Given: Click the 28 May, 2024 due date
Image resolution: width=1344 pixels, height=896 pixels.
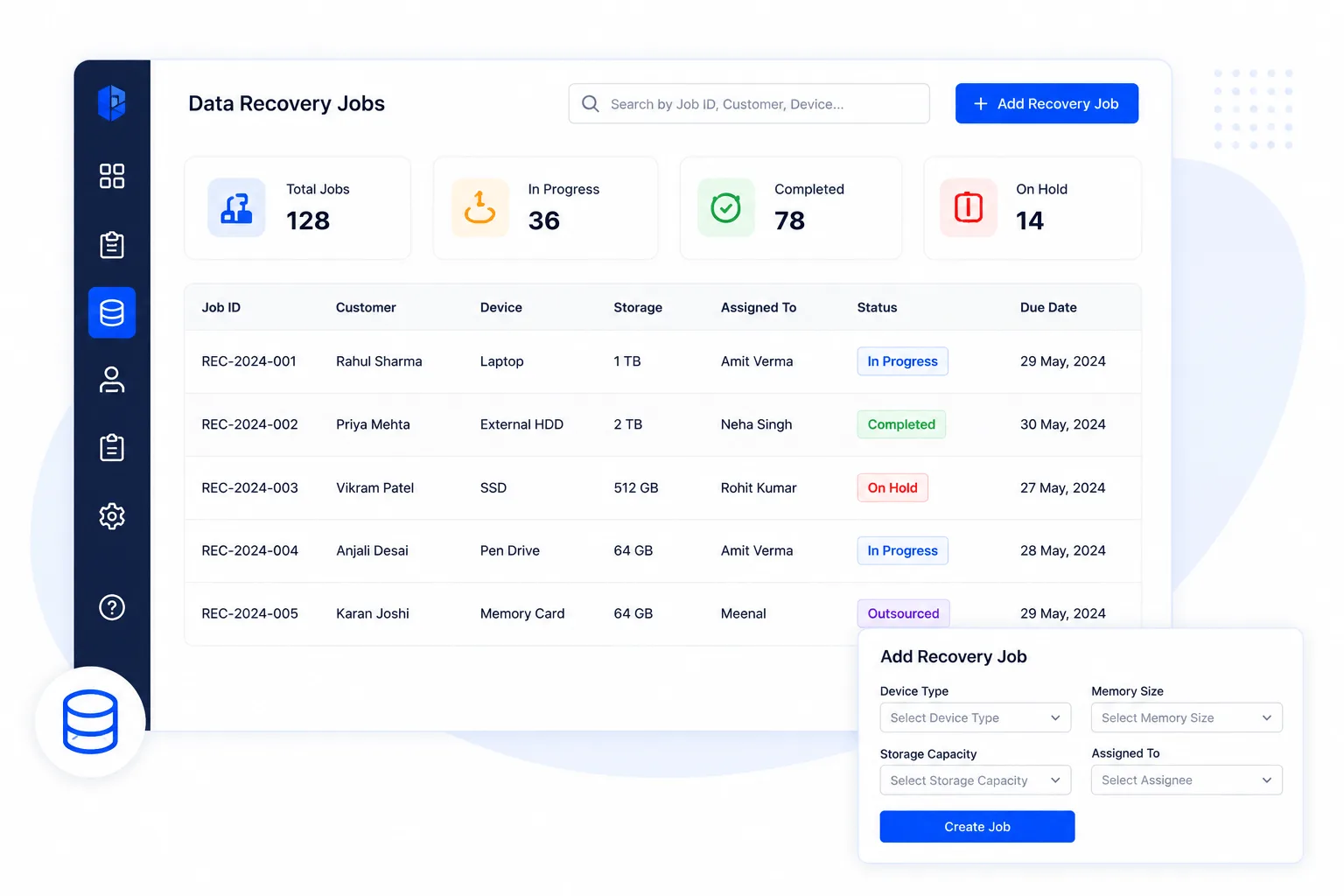Looking at the screenshot, I should [1063, 550].
